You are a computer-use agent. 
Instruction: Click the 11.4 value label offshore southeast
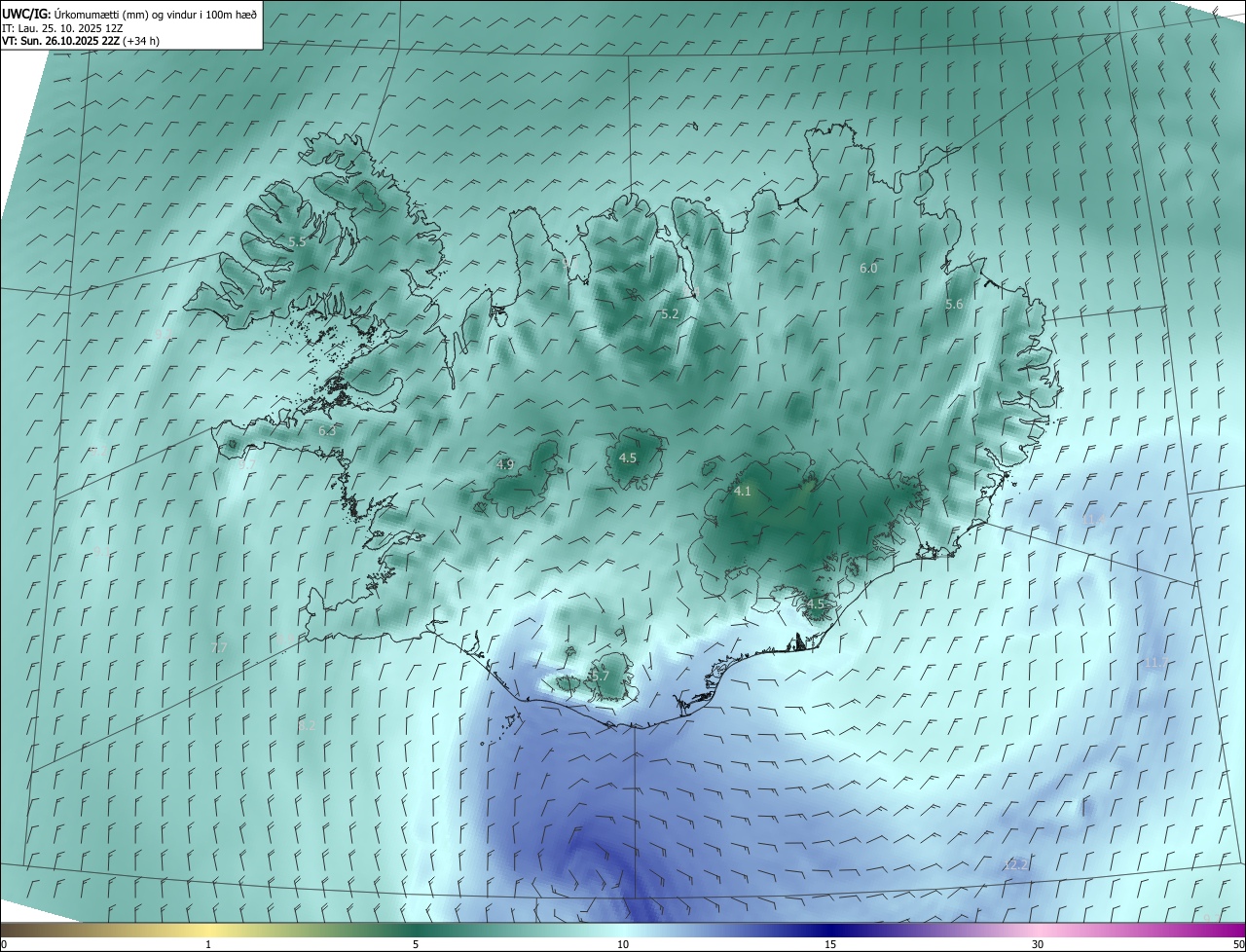point(1094,520)
